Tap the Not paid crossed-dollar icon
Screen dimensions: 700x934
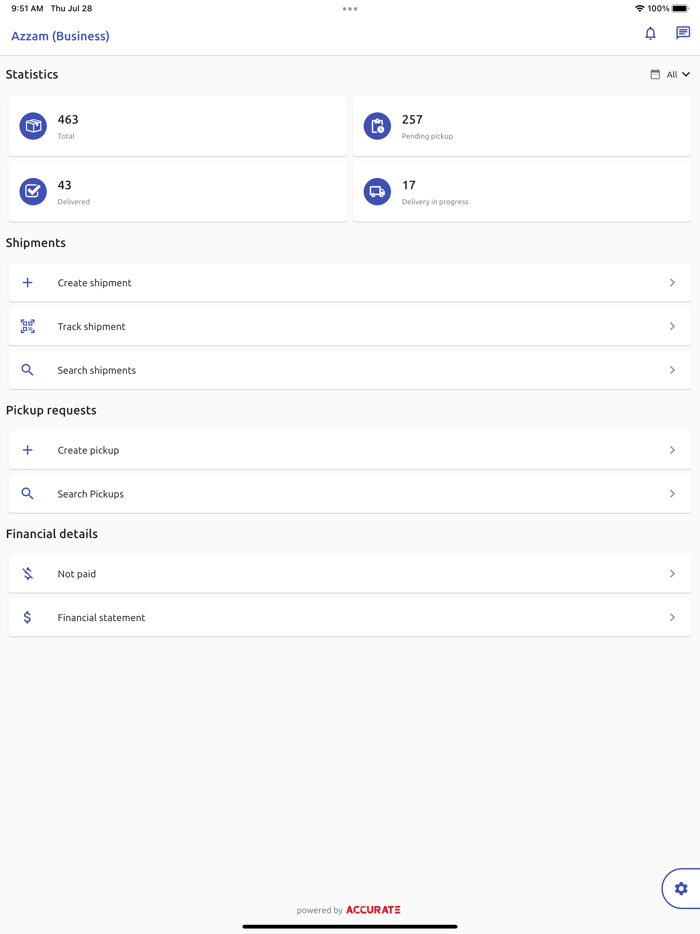point(28,574)
